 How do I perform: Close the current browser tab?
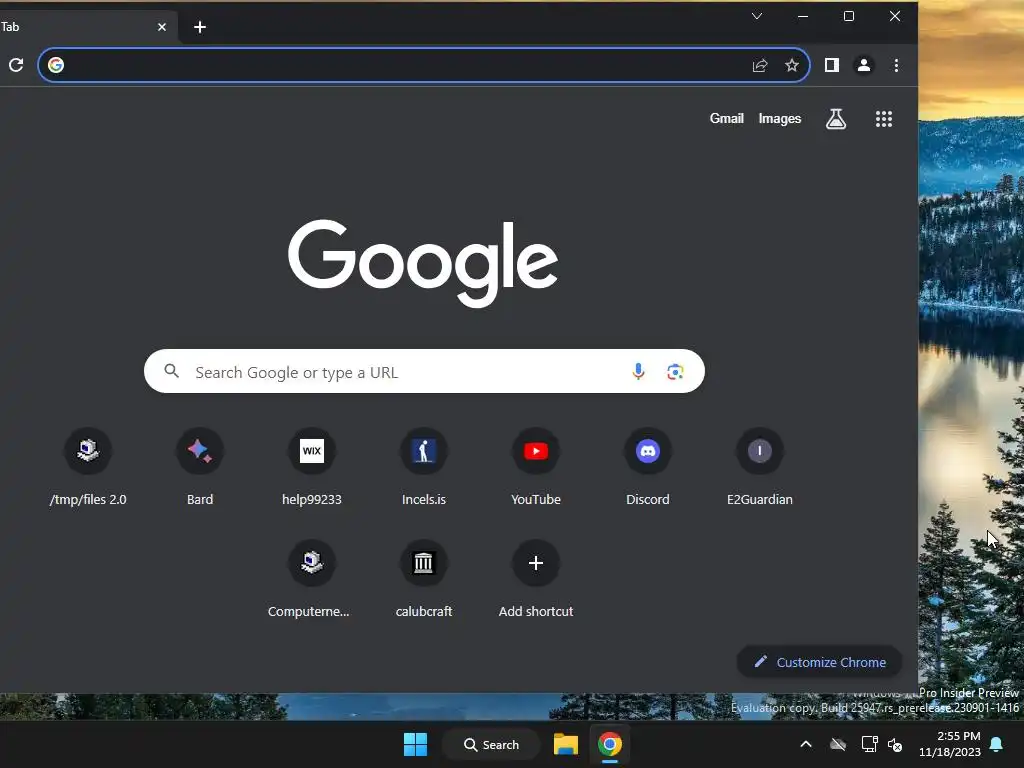tap(162, 27)
